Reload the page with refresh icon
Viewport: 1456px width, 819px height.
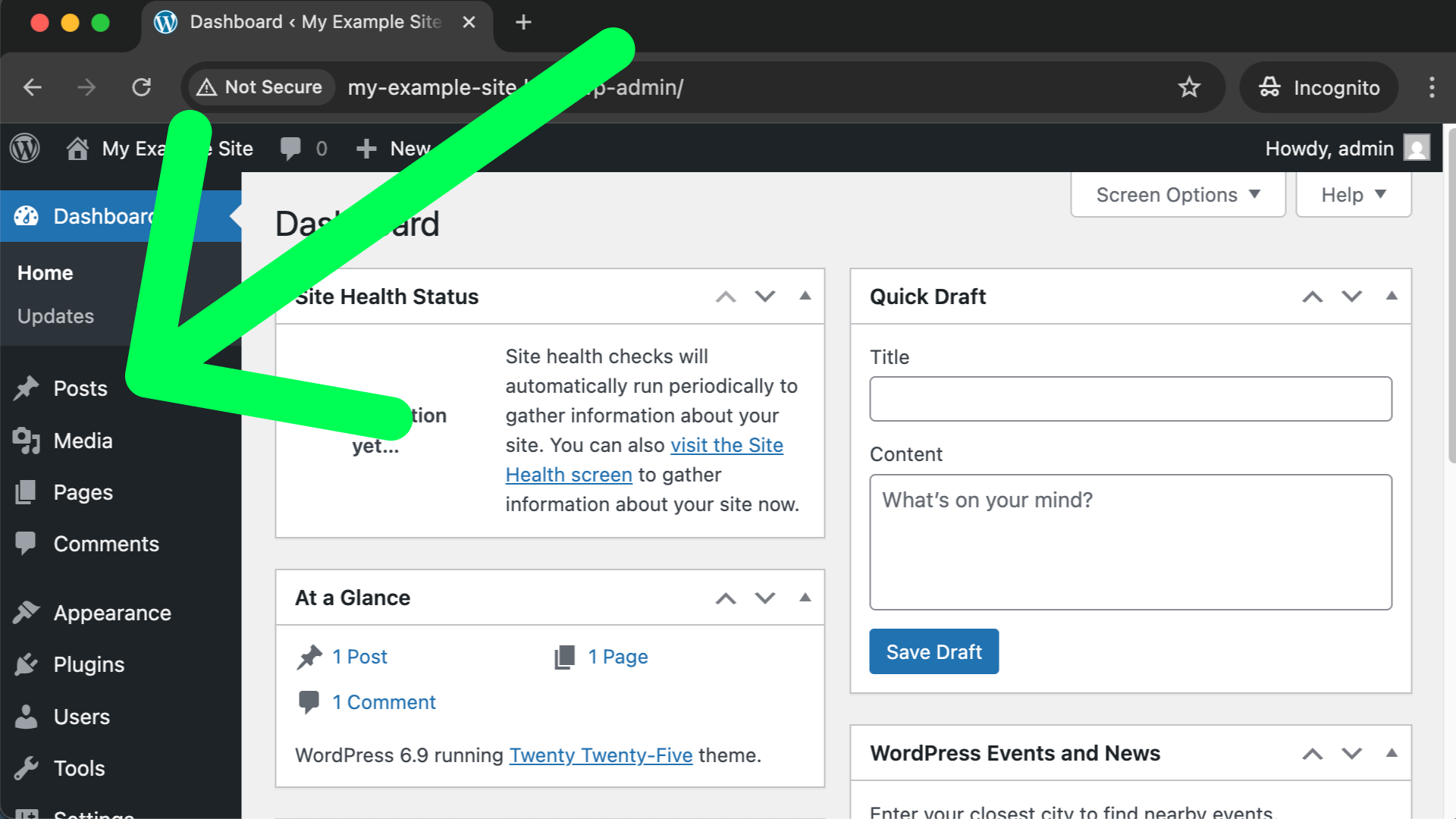tap(142, 87)
